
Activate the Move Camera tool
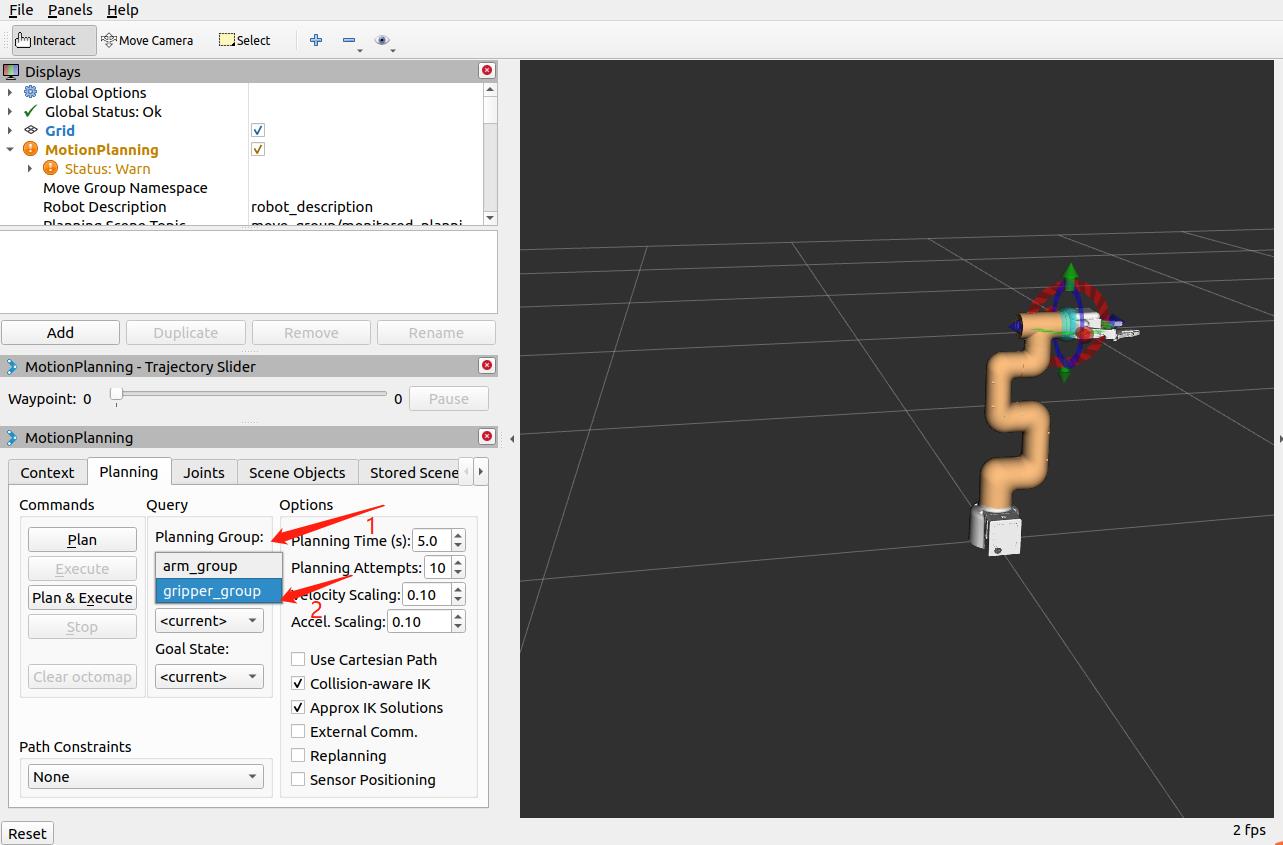point(147,40)
